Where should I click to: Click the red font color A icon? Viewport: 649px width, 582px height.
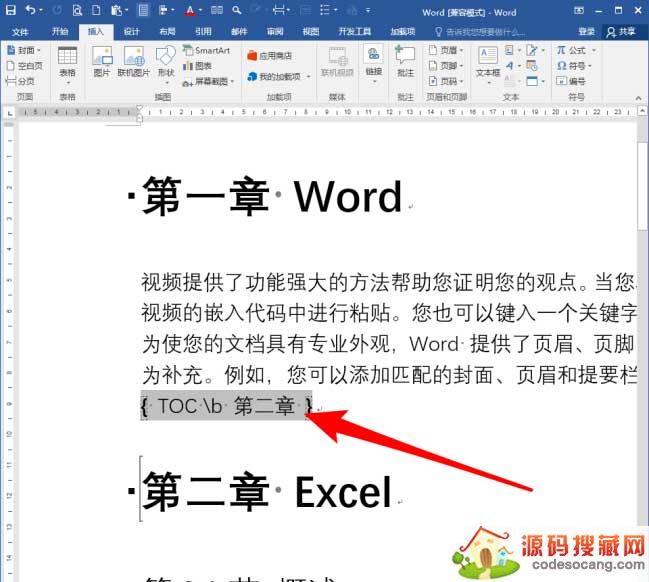pyautogui.click(x=188, y=11)
